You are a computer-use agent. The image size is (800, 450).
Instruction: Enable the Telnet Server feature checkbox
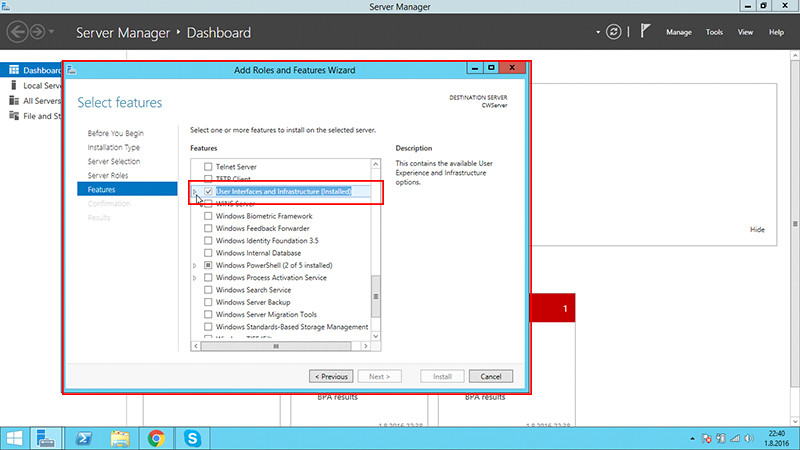coord(208,166)
